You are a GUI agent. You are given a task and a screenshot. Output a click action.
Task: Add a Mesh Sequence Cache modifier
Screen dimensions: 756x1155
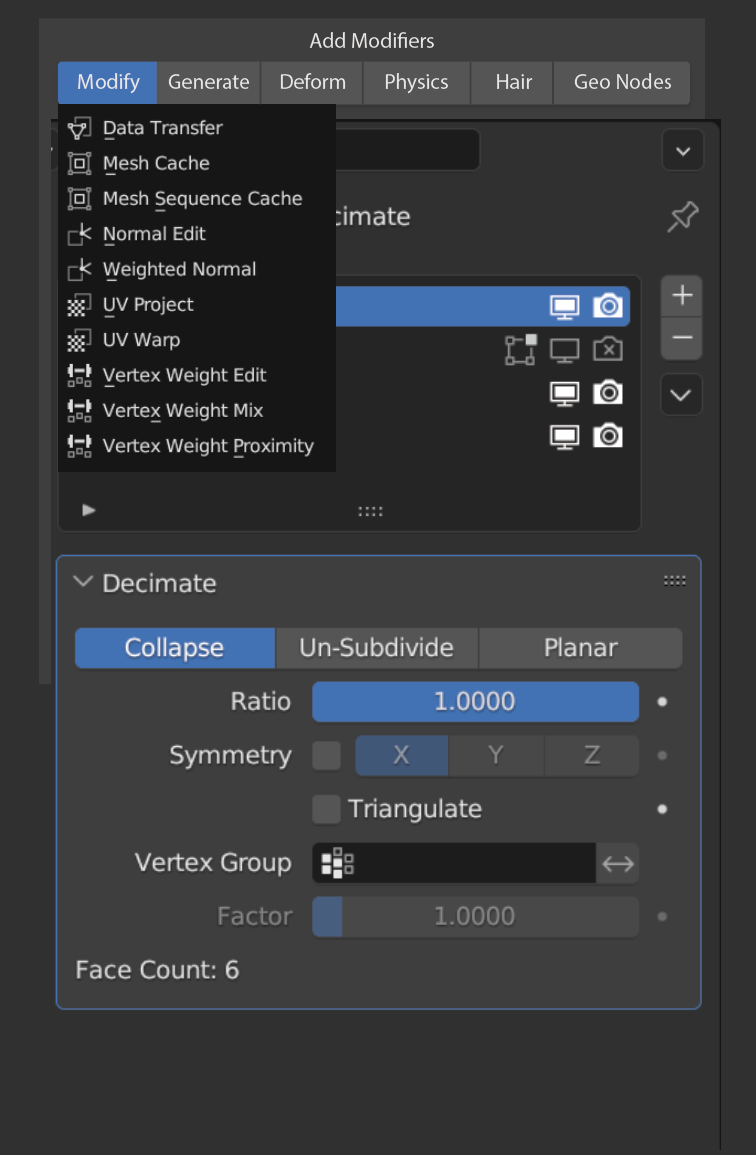click(197, 198)
